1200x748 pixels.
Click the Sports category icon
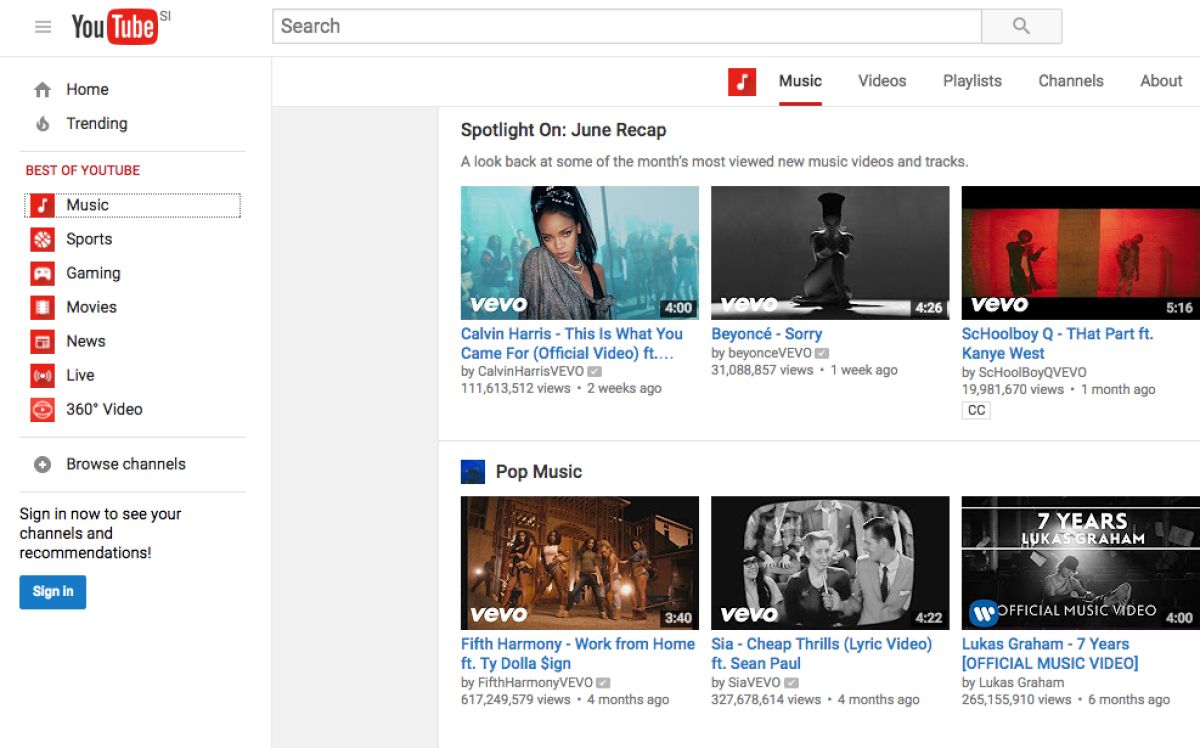(42, 239)
